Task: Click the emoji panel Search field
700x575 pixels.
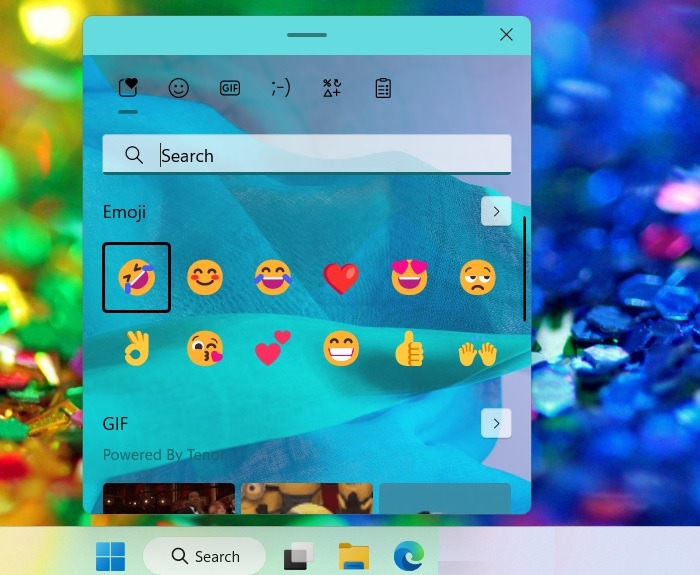Action: pyautogui.click(x=307, y=154)
